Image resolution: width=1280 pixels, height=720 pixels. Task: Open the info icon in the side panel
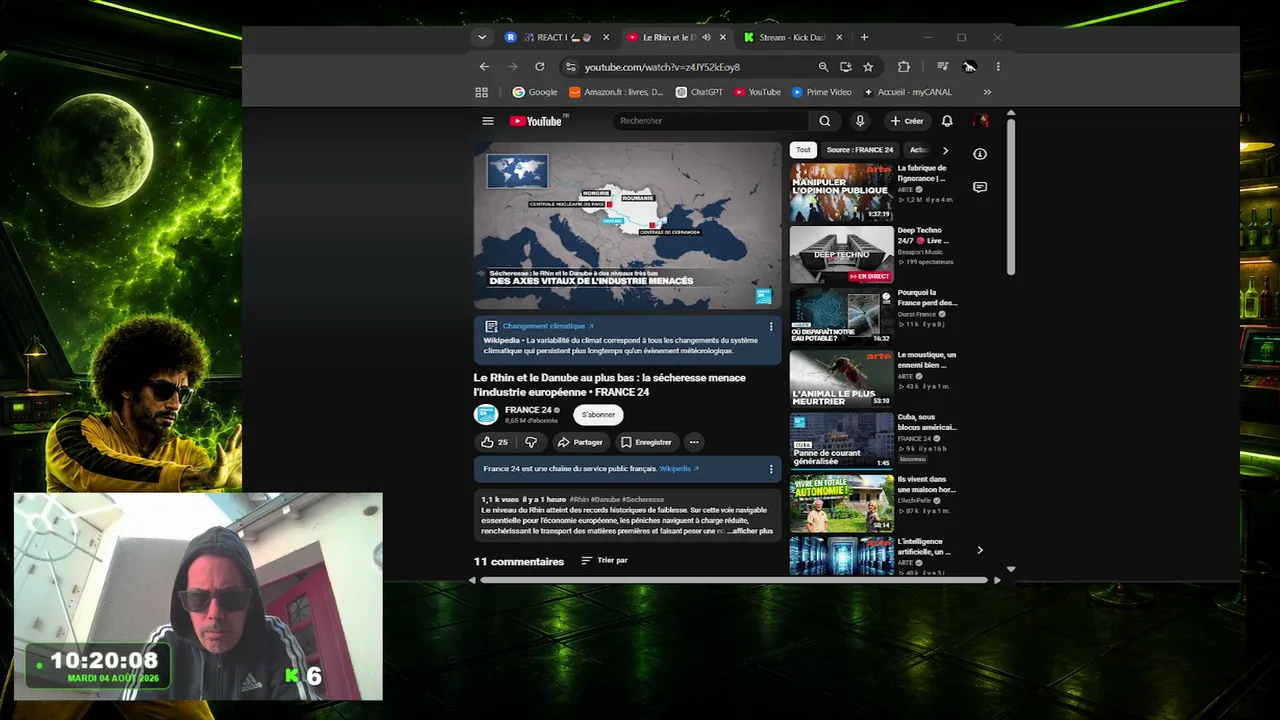980,154
